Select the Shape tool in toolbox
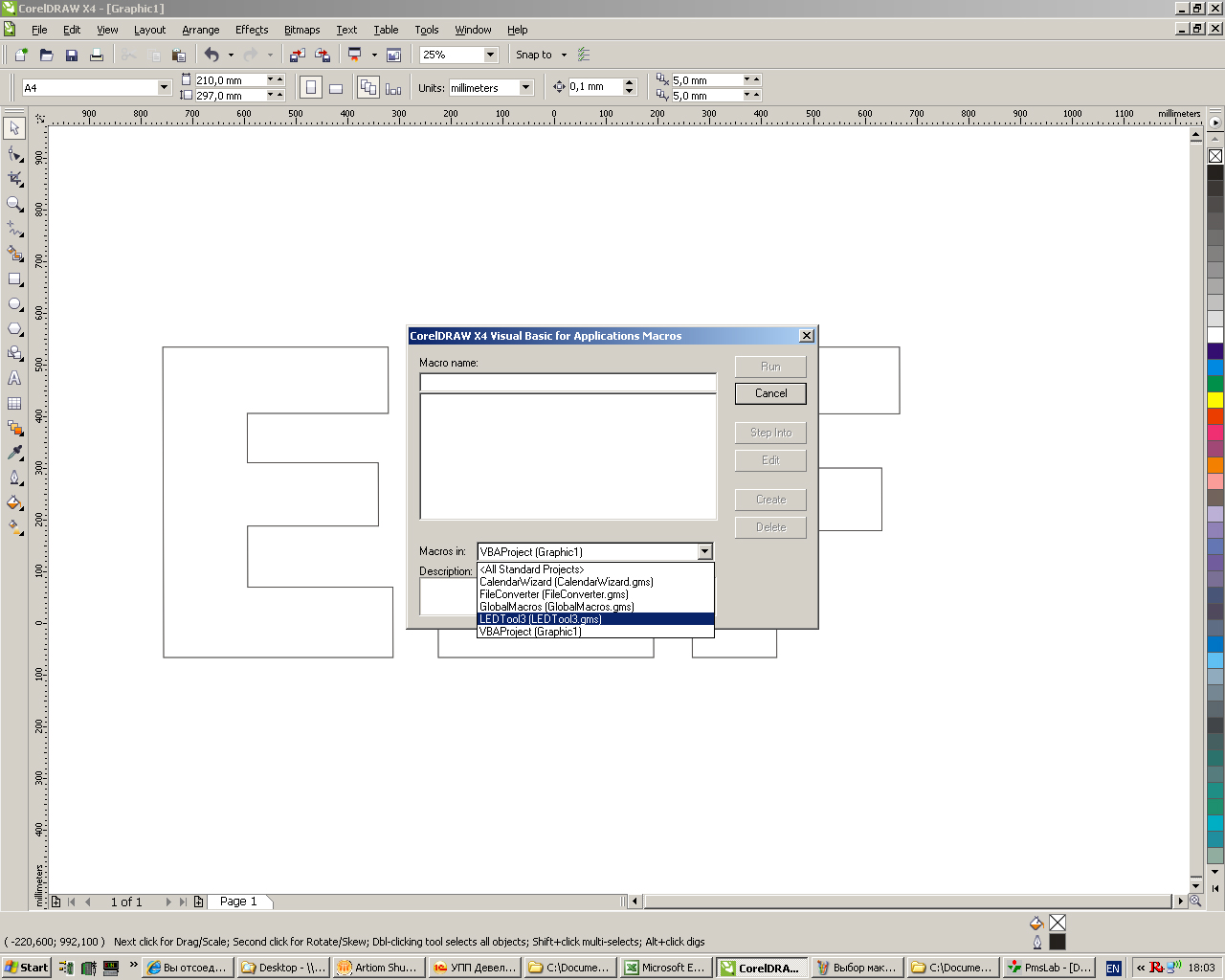The height and width of the screenshot is (980, 1225). click(x=14, y=153)
